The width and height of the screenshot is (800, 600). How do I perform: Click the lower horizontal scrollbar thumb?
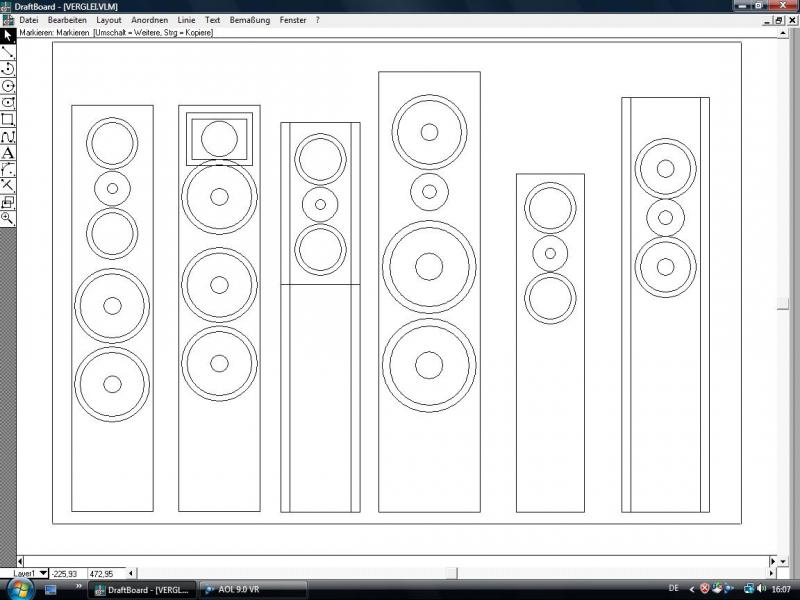coord(451,573)
